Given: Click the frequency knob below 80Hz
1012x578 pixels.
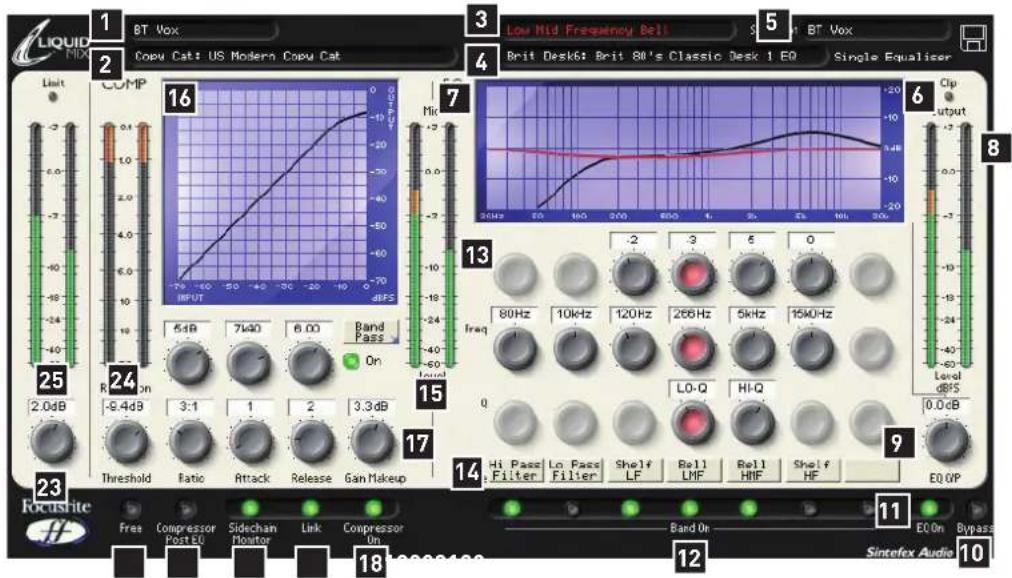Looking at the screenshot, I should point(515,348).
